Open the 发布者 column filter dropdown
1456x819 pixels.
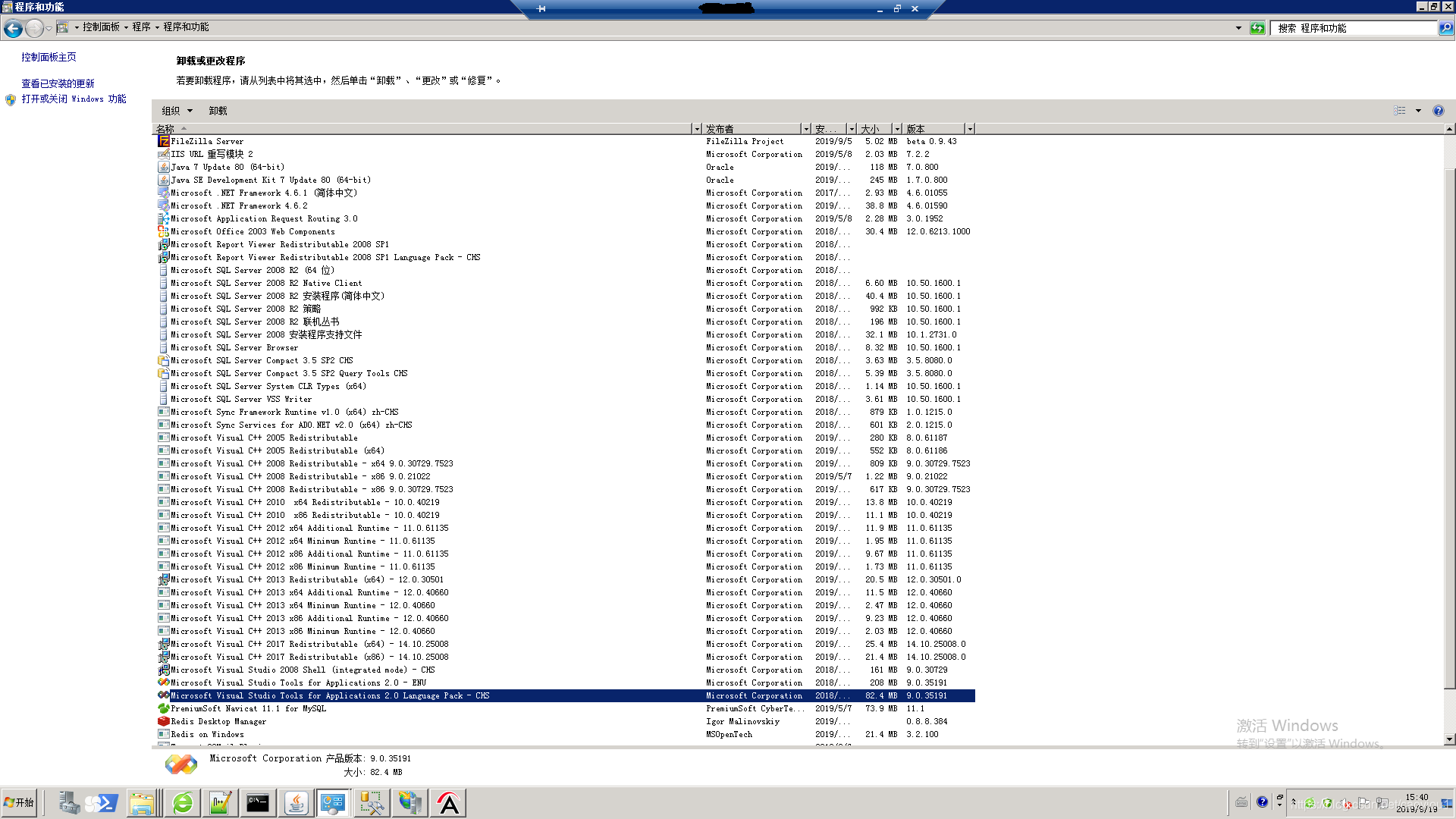click(x=805, y=129)
